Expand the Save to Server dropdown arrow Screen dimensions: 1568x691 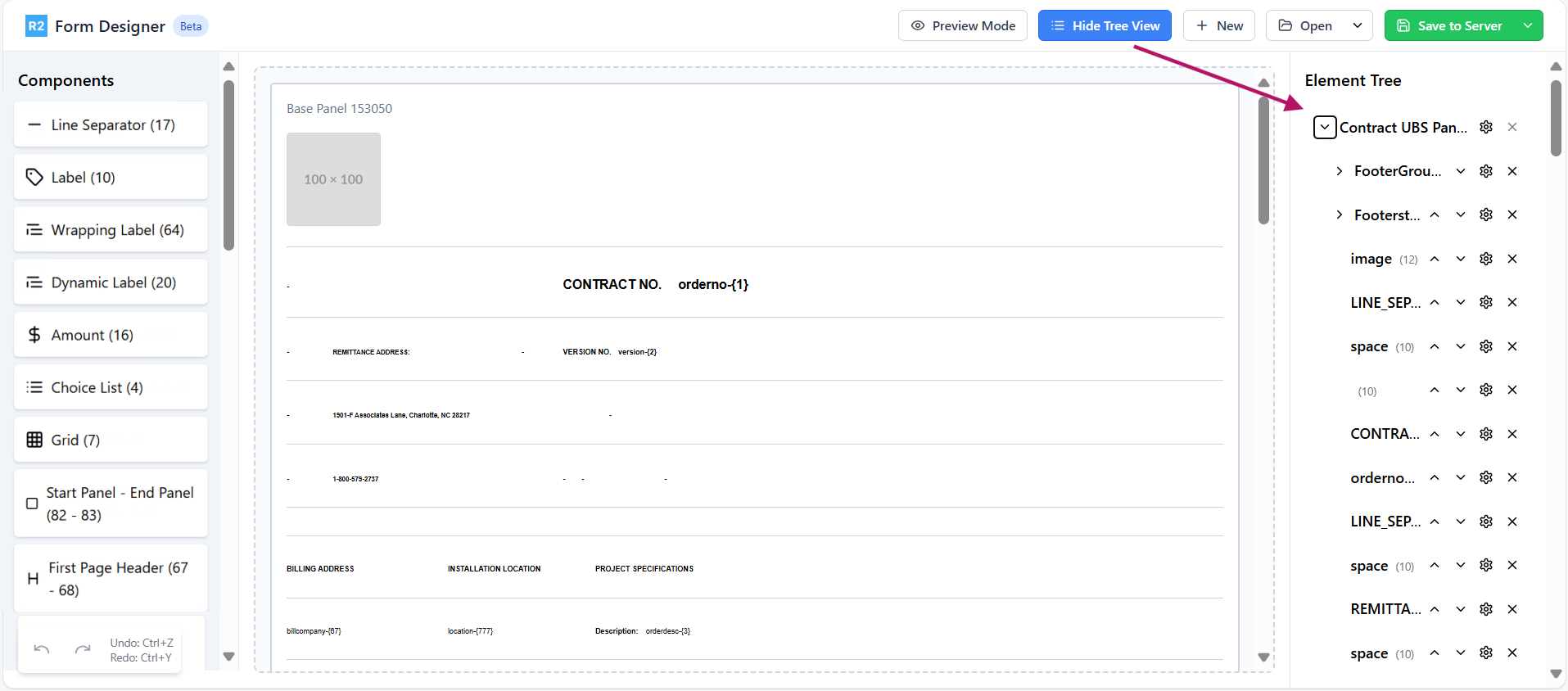point(1528,25)
